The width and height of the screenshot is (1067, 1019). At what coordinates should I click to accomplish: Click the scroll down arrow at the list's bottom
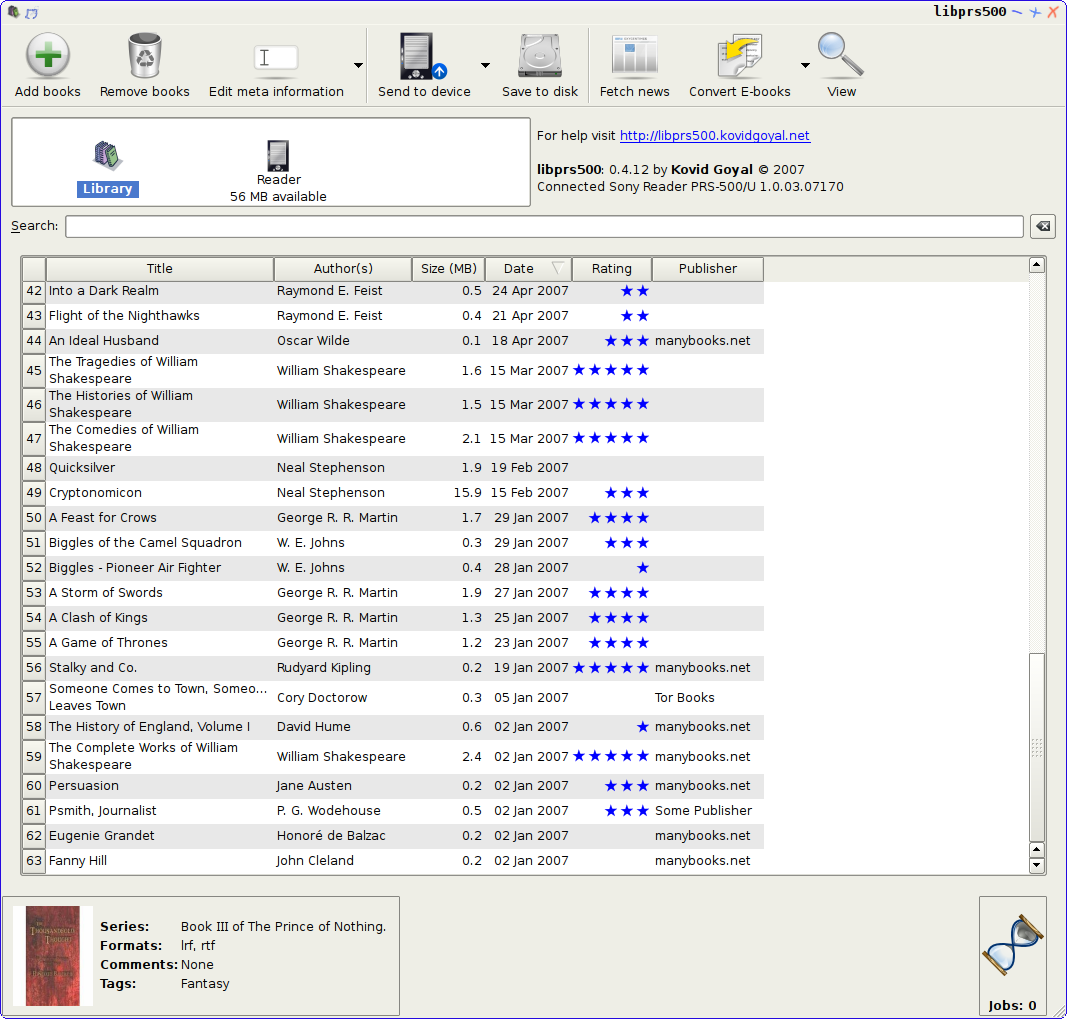(x=1036, y=866)
